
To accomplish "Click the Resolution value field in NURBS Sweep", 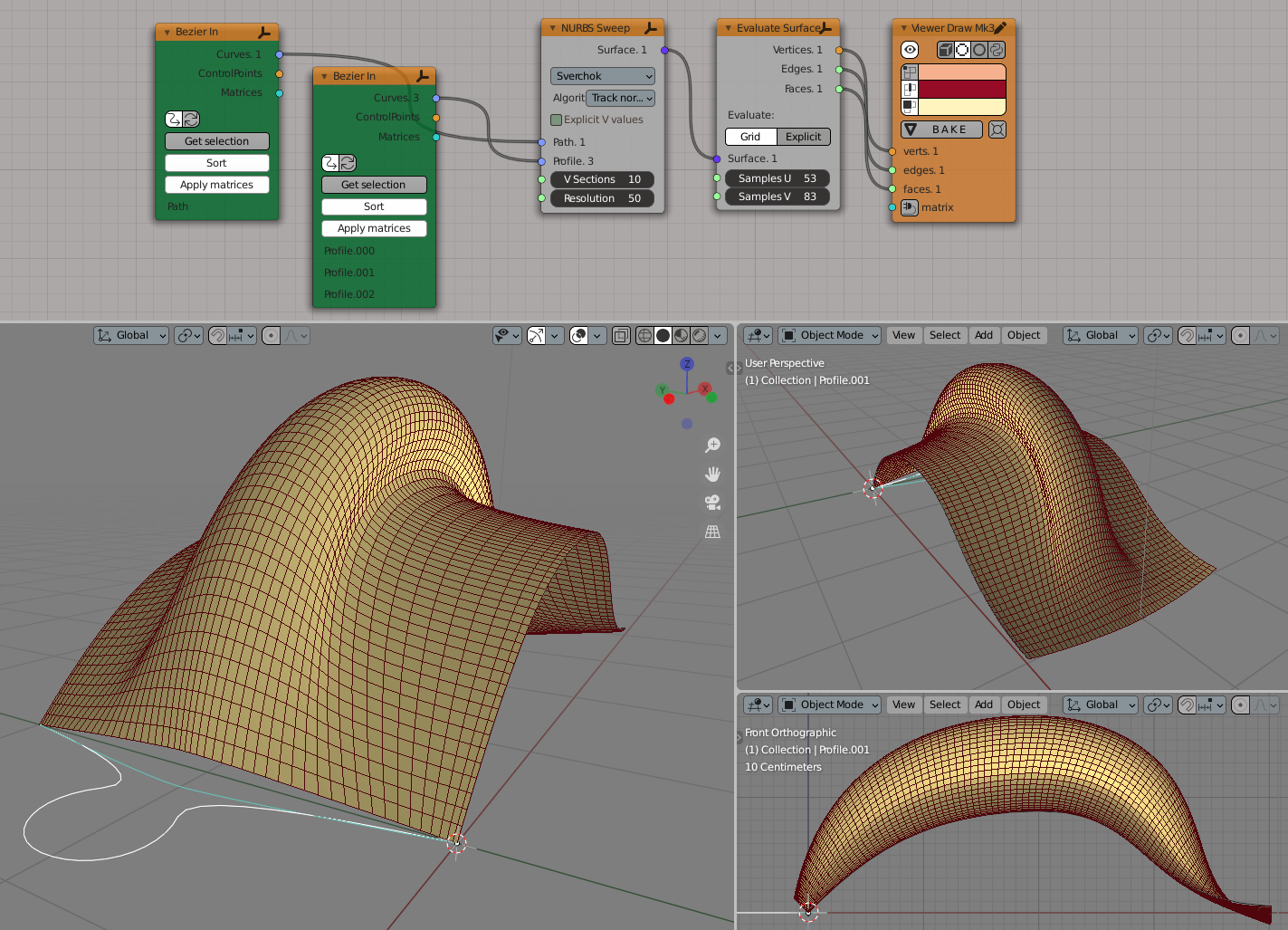I will click(602, 198).
